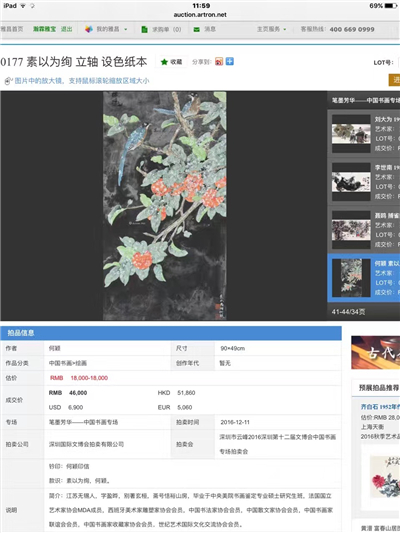The image size is (400, 533).
Task: Click the HKD 51,860 value
Action: tap(176, 393)
